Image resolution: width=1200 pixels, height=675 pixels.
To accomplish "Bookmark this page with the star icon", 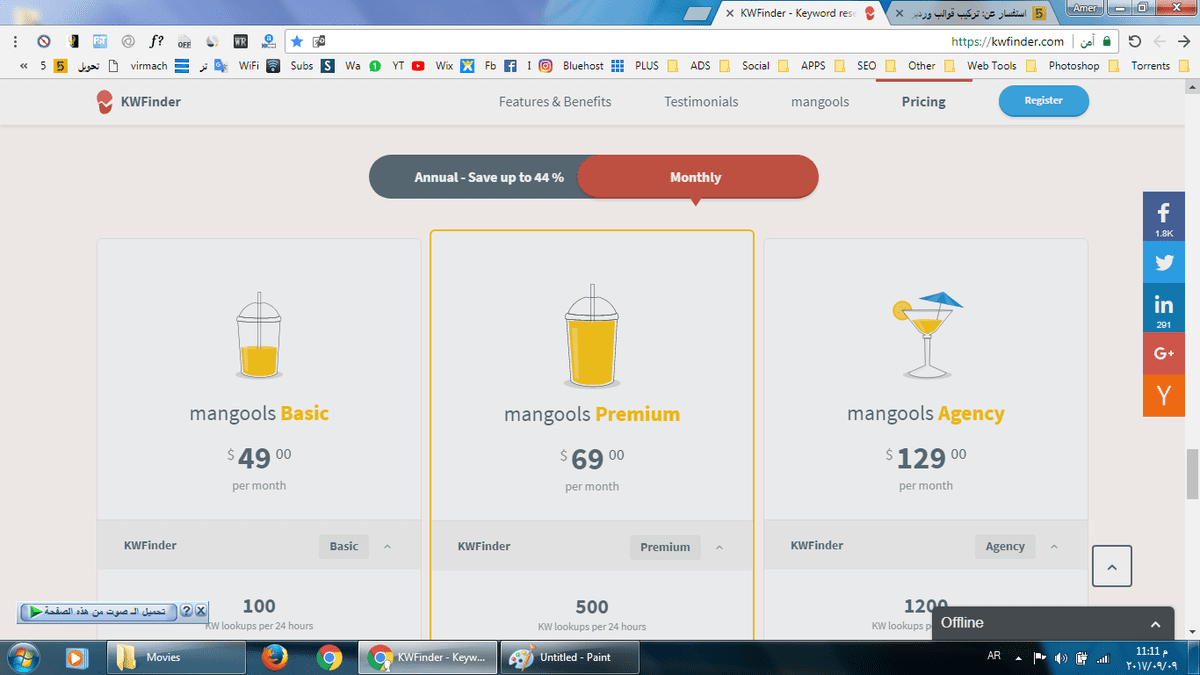I will 296,42.
